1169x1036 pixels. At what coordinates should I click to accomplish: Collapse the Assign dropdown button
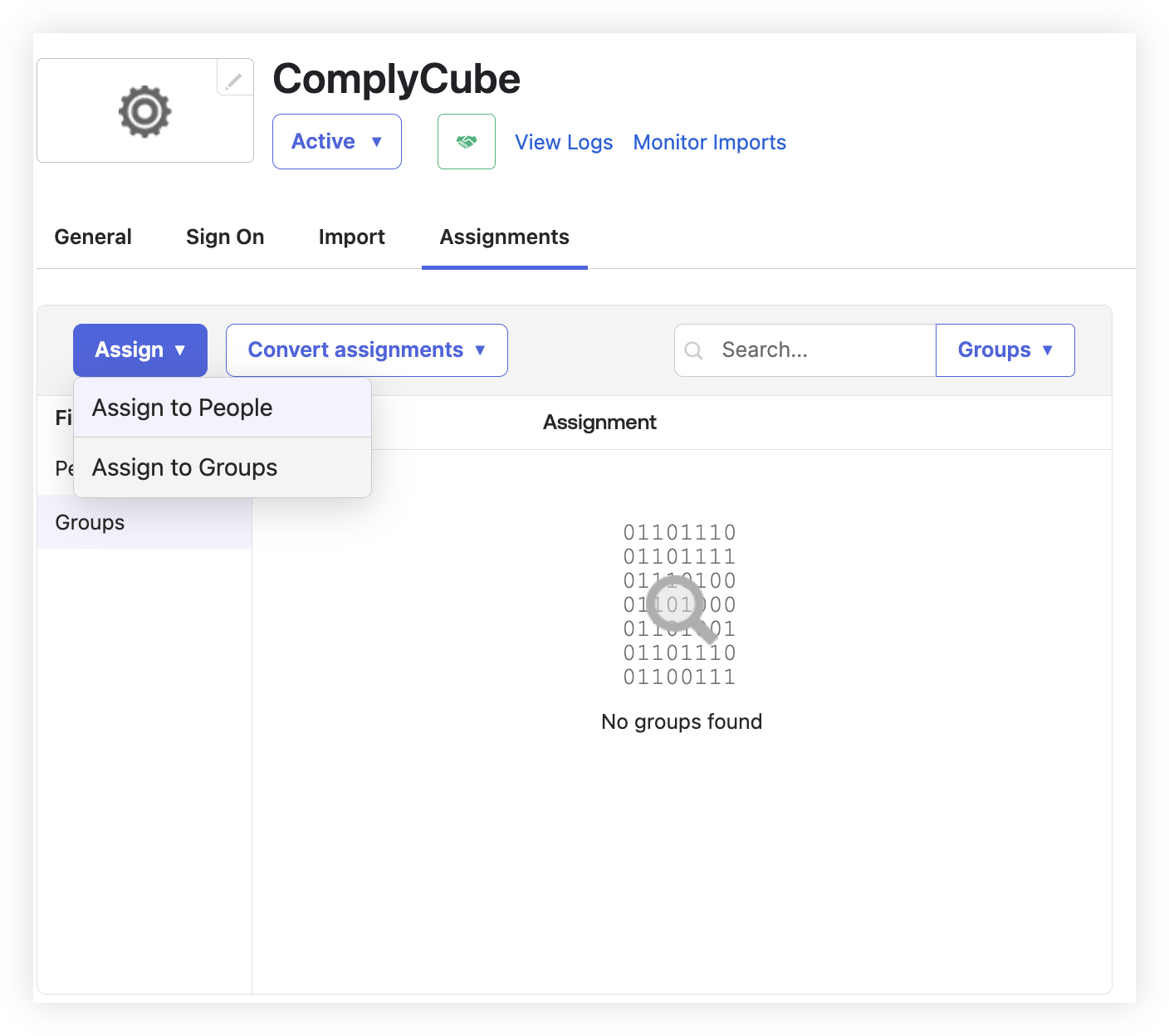tap(140, 350)
